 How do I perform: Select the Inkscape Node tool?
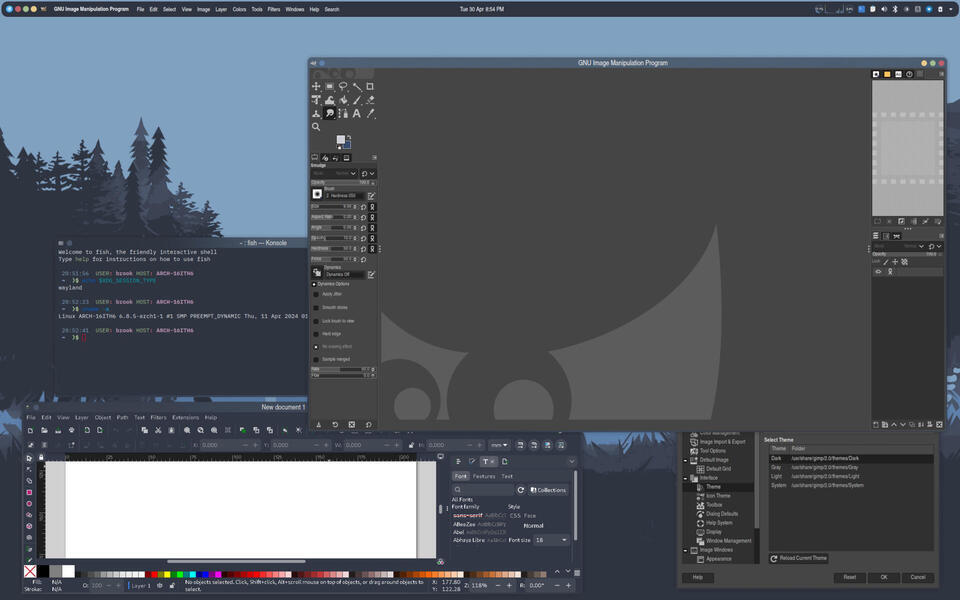coord(29,470)
